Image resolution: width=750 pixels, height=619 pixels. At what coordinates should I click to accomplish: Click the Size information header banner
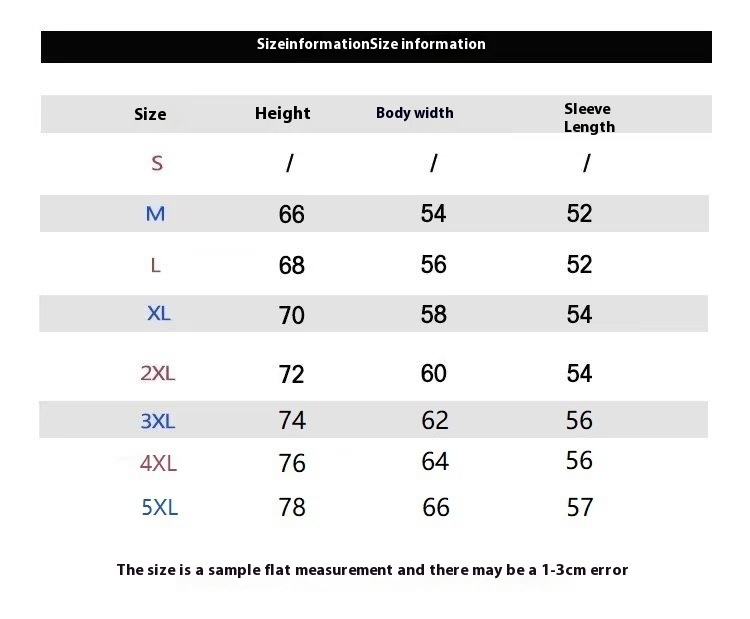click(376, 46)
